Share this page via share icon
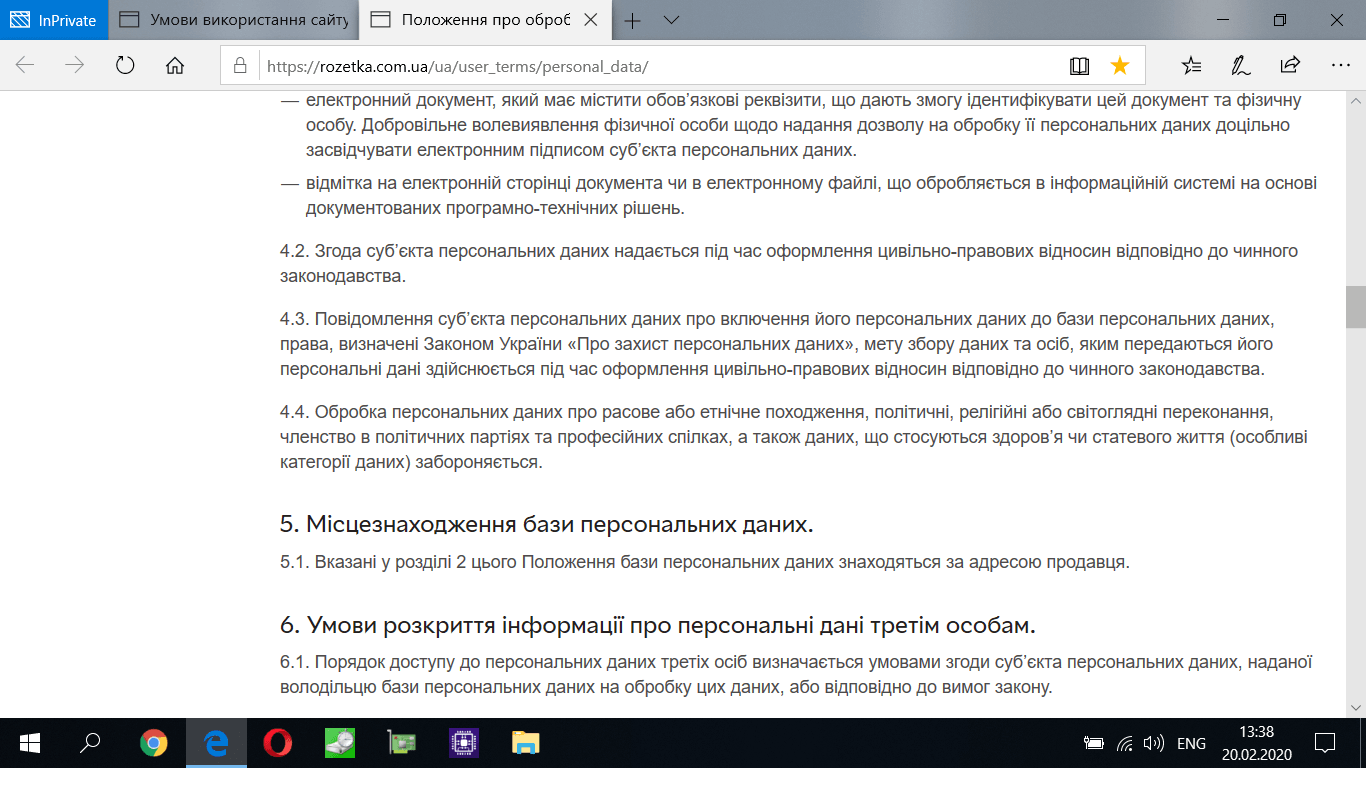The image size is (1366, 802). [1290, 66]
